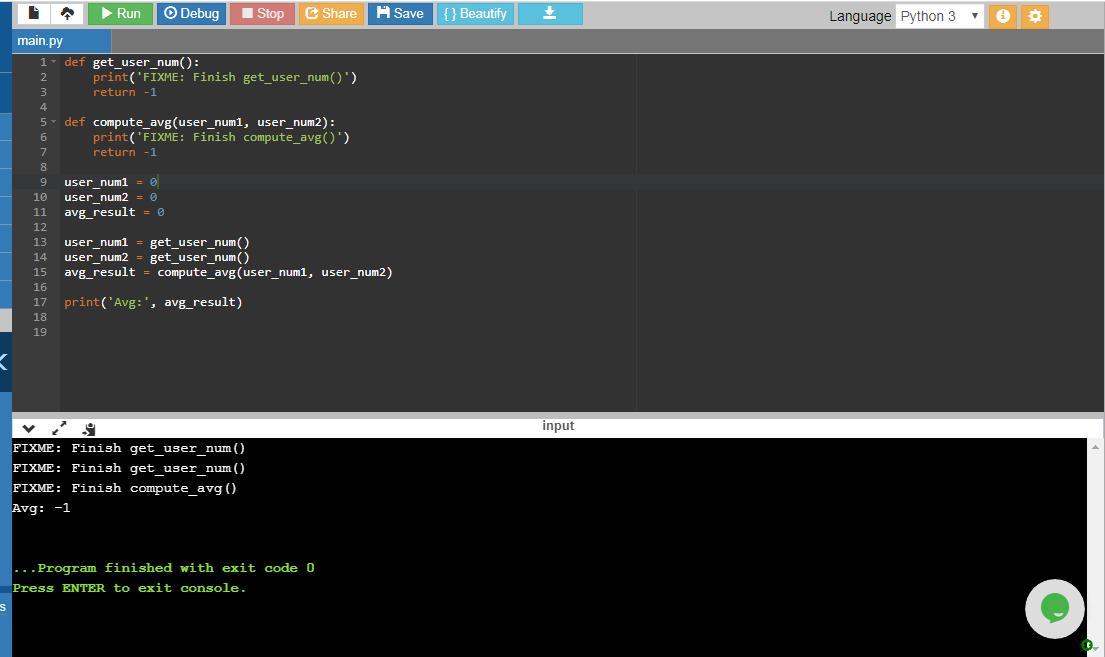Share the code via Share button

click(x=331, y=13)
